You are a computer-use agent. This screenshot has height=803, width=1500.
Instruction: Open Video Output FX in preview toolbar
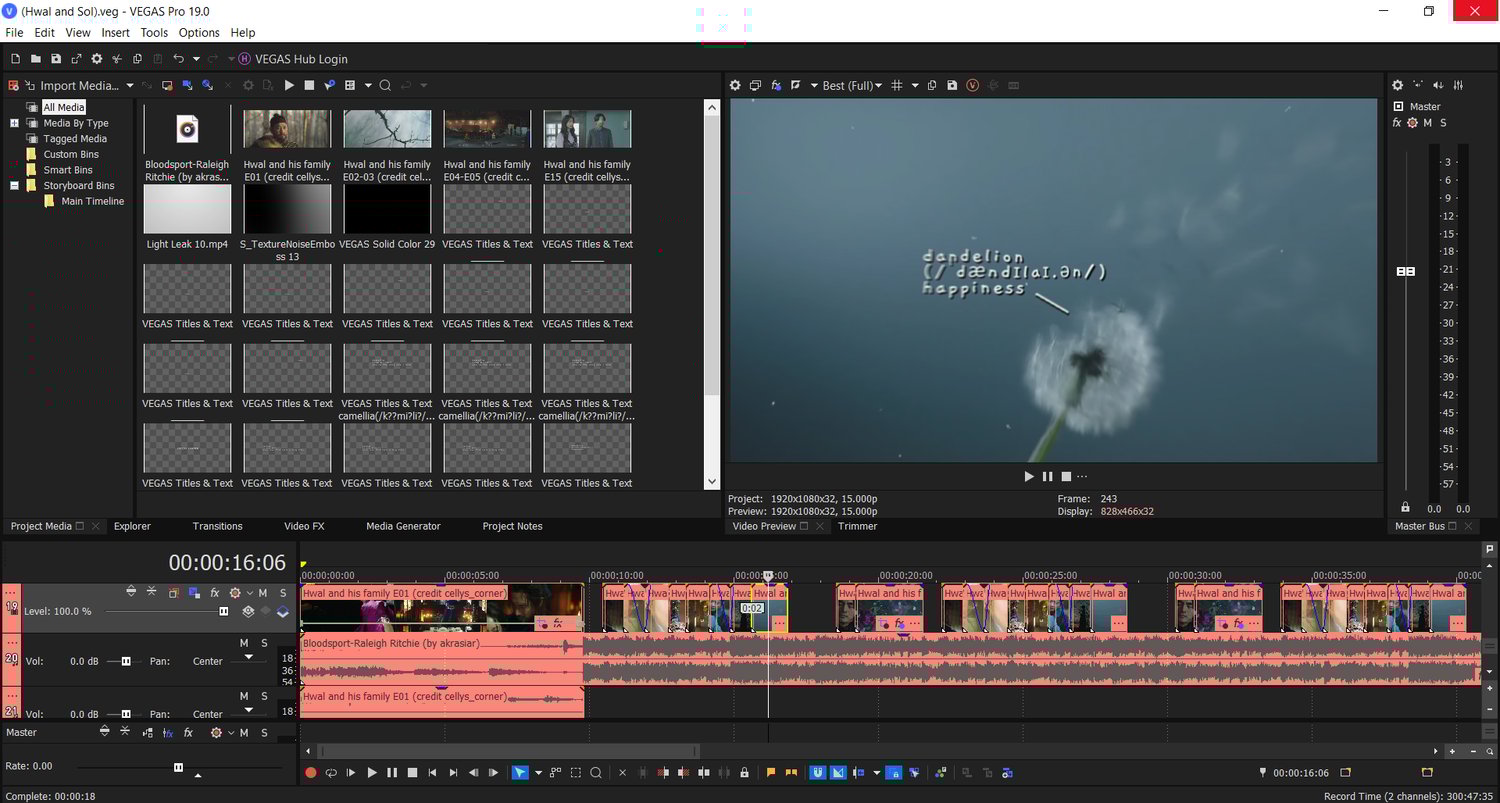[776, 86]
